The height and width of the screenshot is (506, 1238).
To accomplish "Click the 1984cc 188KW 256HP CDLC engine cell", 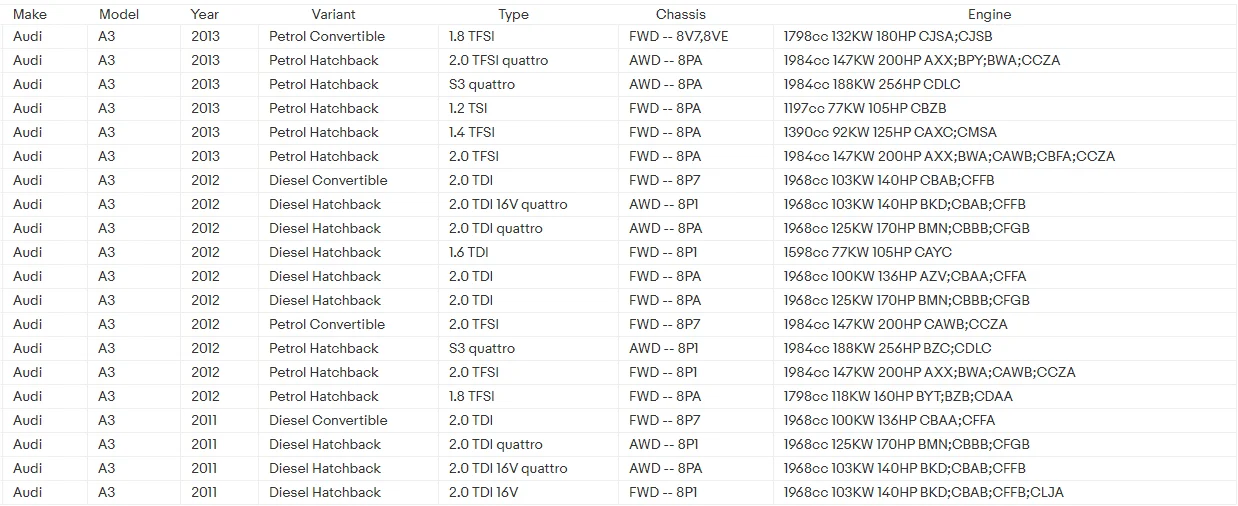I will coord(1005,85).
